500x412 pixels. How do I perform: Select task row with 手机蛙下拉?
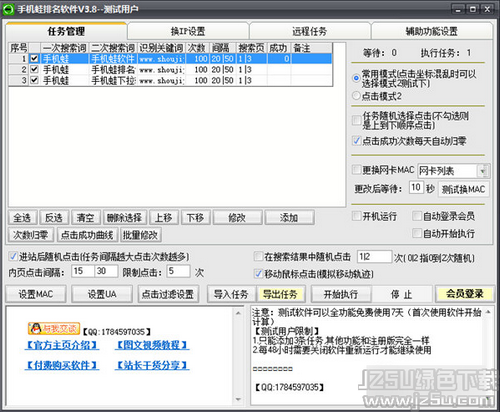pyautogui.click(x=171, y=80)
